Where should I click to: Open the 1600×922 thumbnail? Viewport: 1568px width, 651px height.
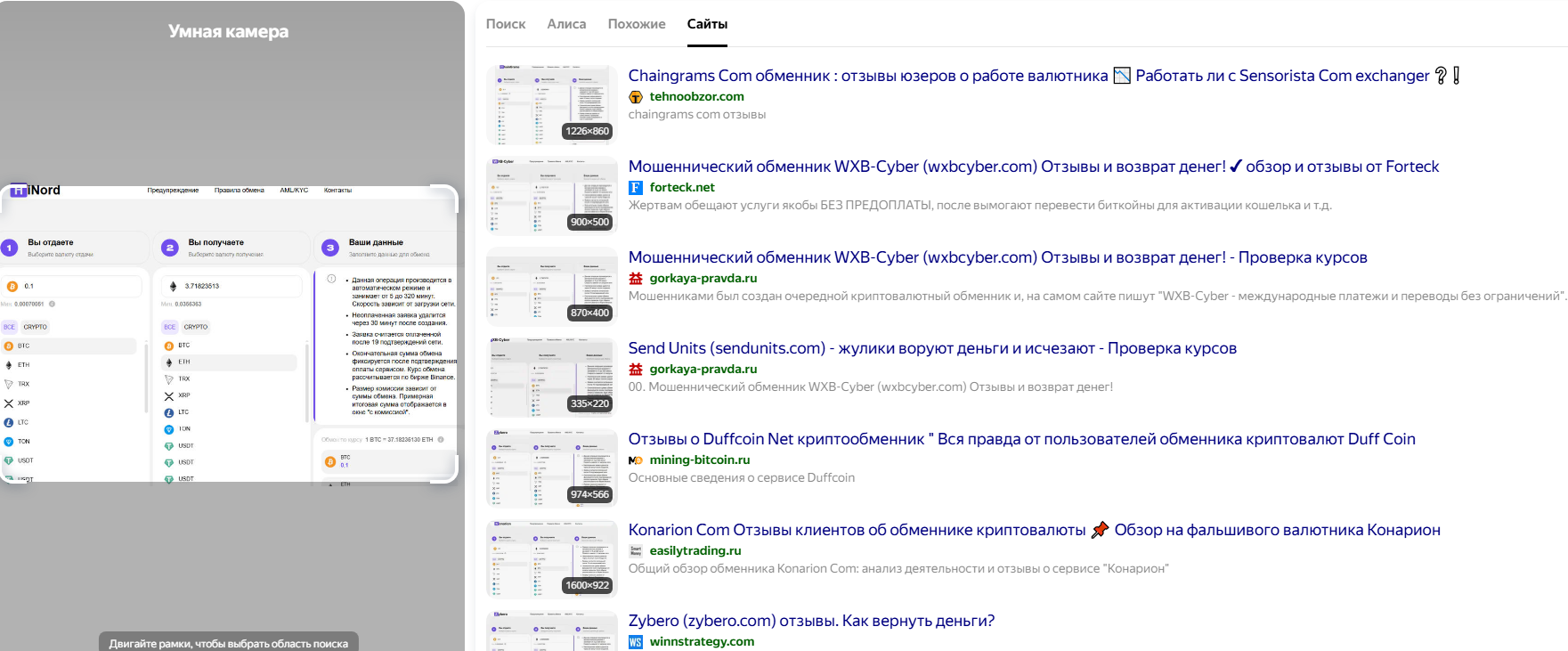tap(552, 559)
